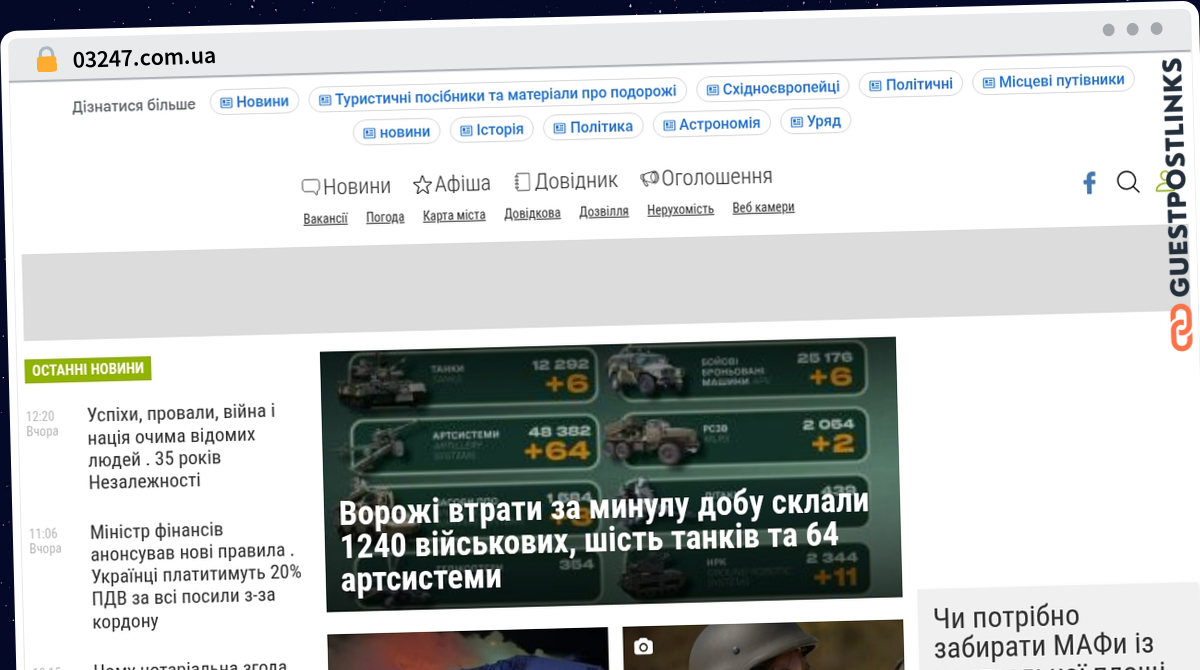The height and width of the screenshot is (670, 1200).
Task: Open Туристичні посібники та матеріали про подорожі tag
Action: coord(497,94)
